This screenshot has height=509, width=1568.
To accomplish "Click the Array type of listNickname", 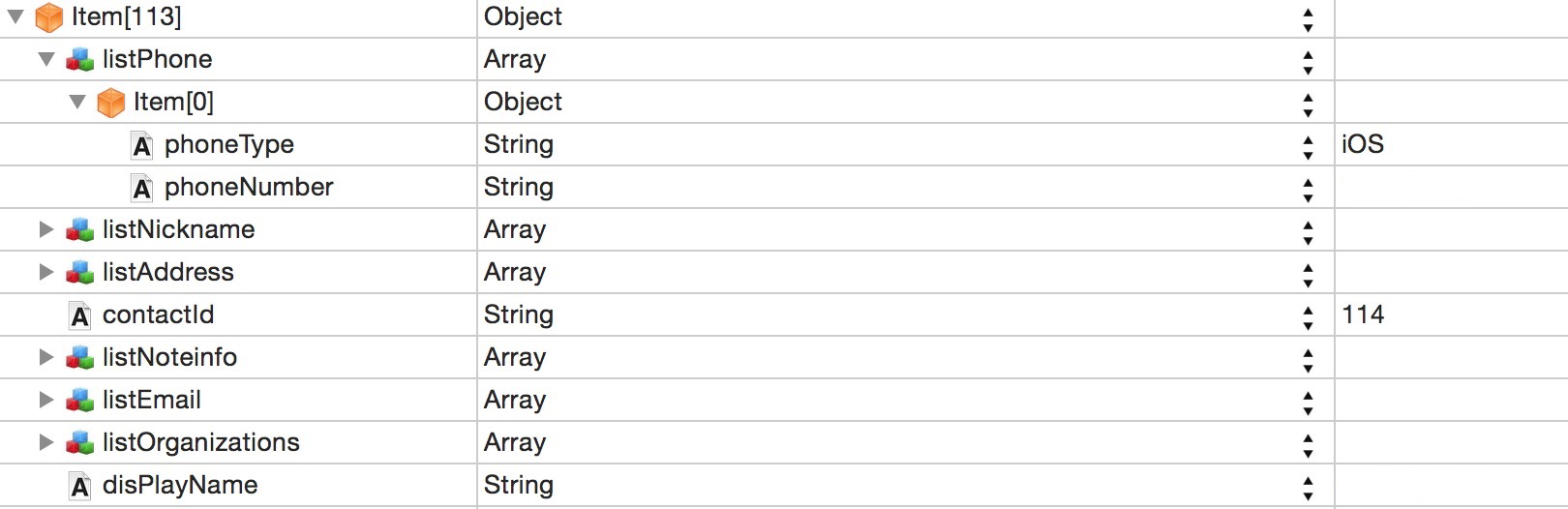I will tap(515, 229).
